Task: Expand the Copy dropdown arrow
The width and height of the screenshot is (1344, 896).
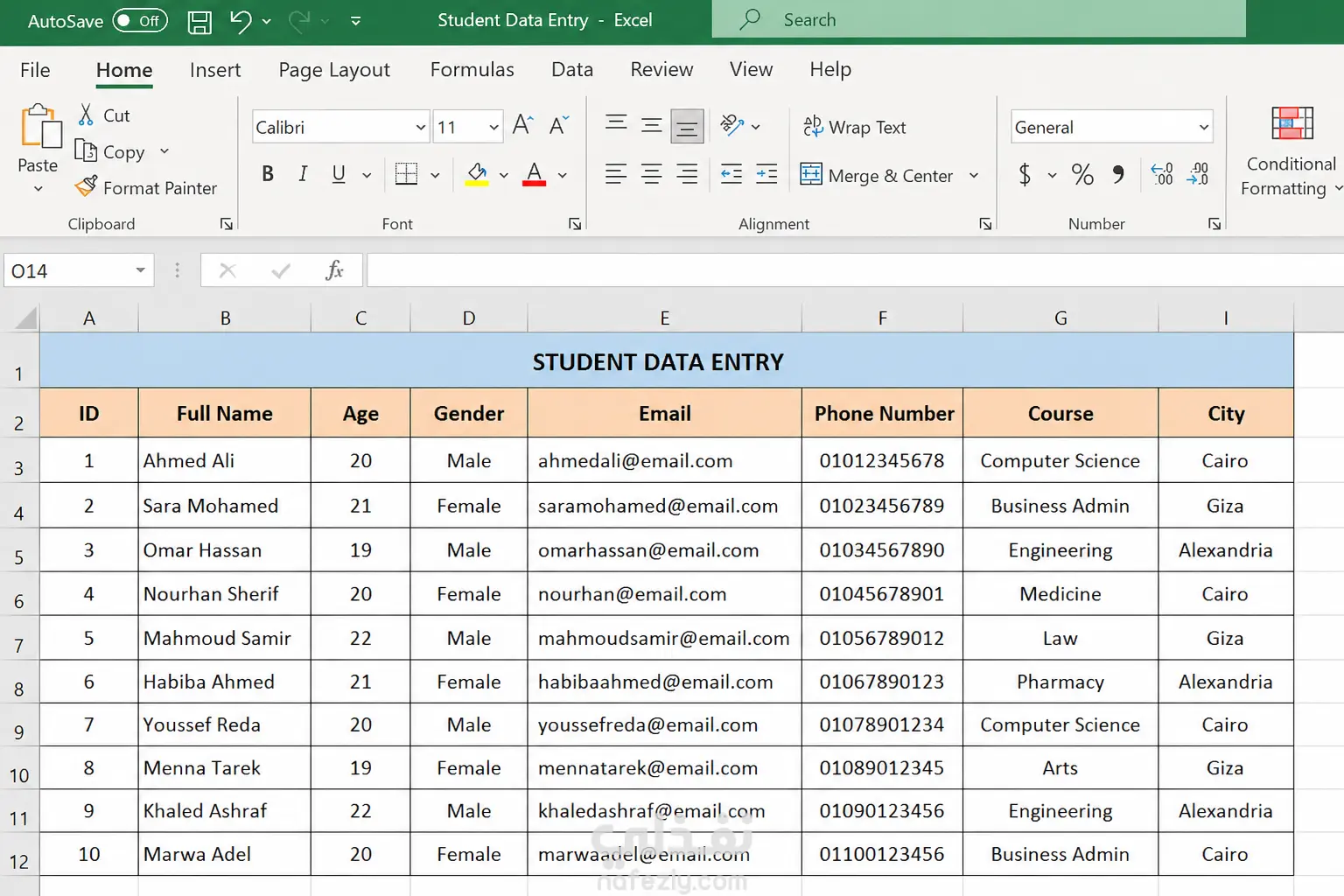Action: tap(164, 151)
